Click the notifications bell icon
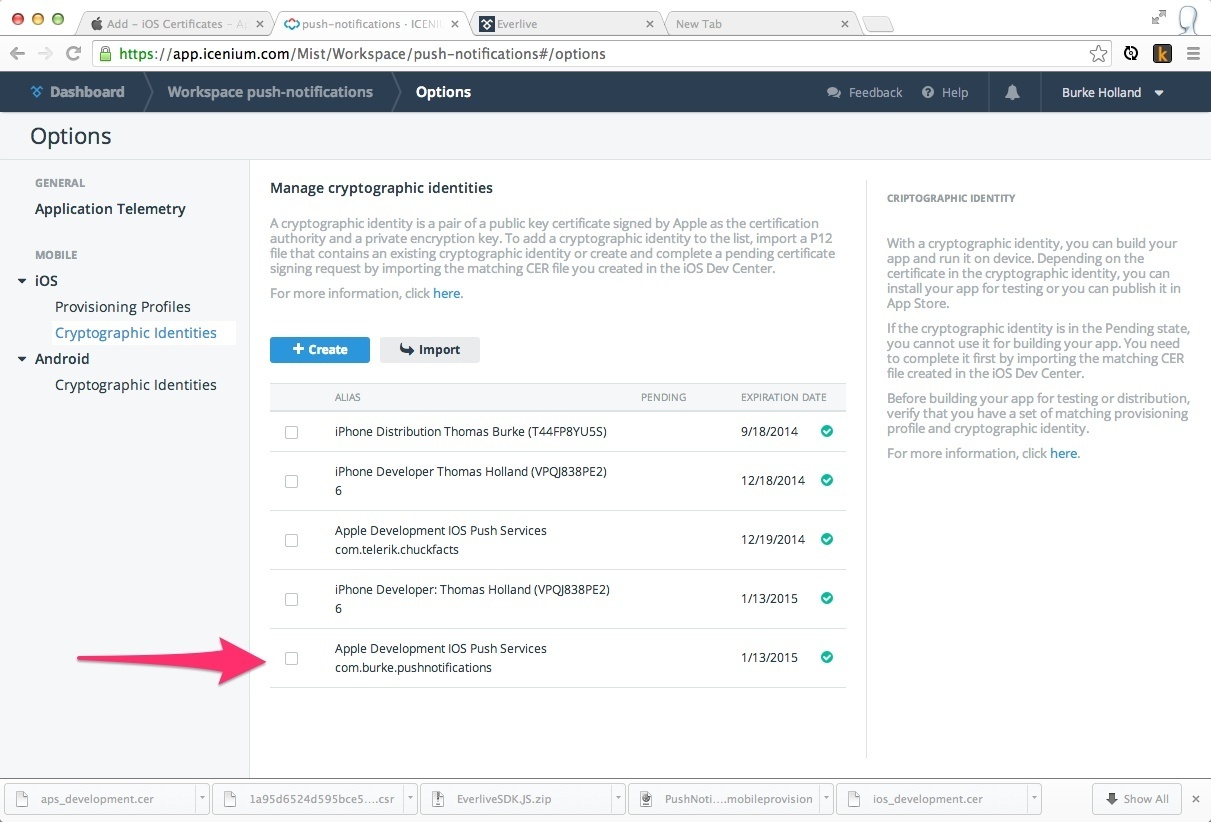 (1012, 92)
